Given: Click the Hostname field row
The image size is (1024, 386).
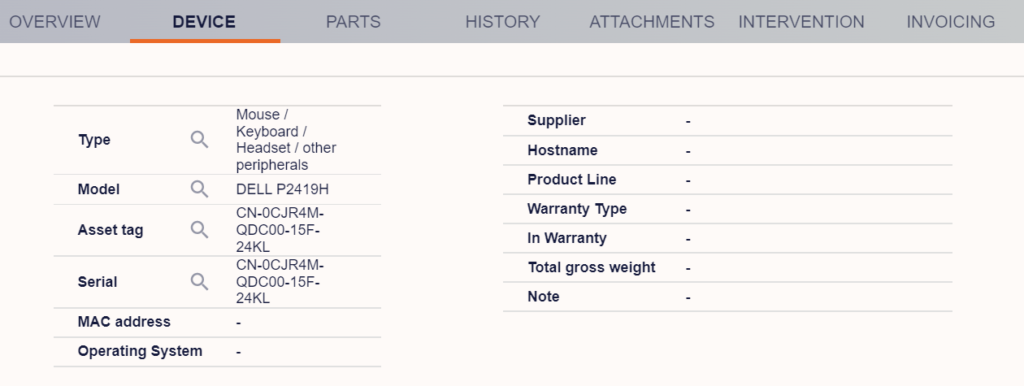Looking at the screenshot, I should tap(728, 150).
